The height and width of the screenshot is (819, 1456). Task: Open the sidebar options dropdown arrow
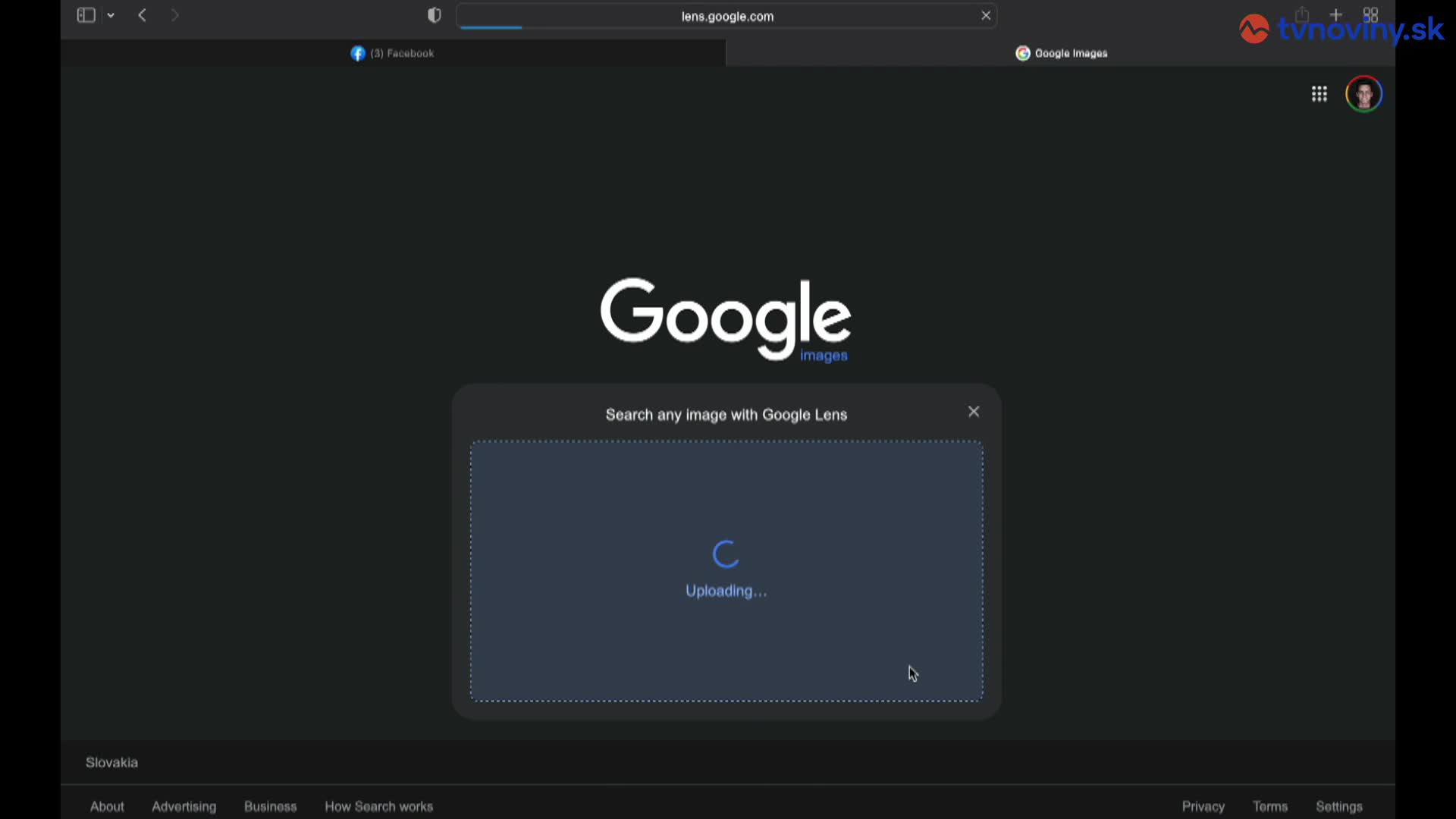111,15
